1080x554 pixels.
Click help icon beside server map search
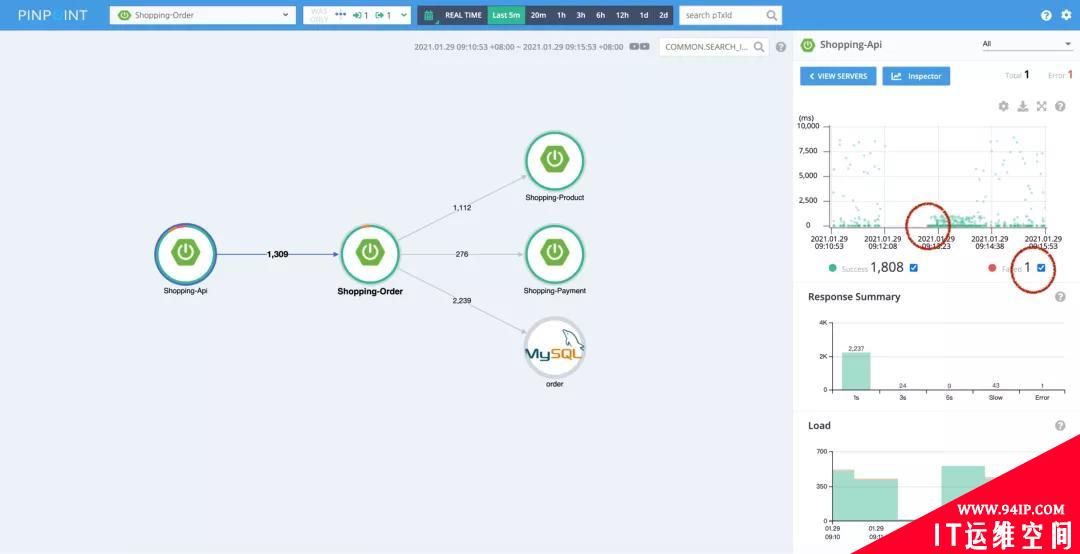point(780,47)
